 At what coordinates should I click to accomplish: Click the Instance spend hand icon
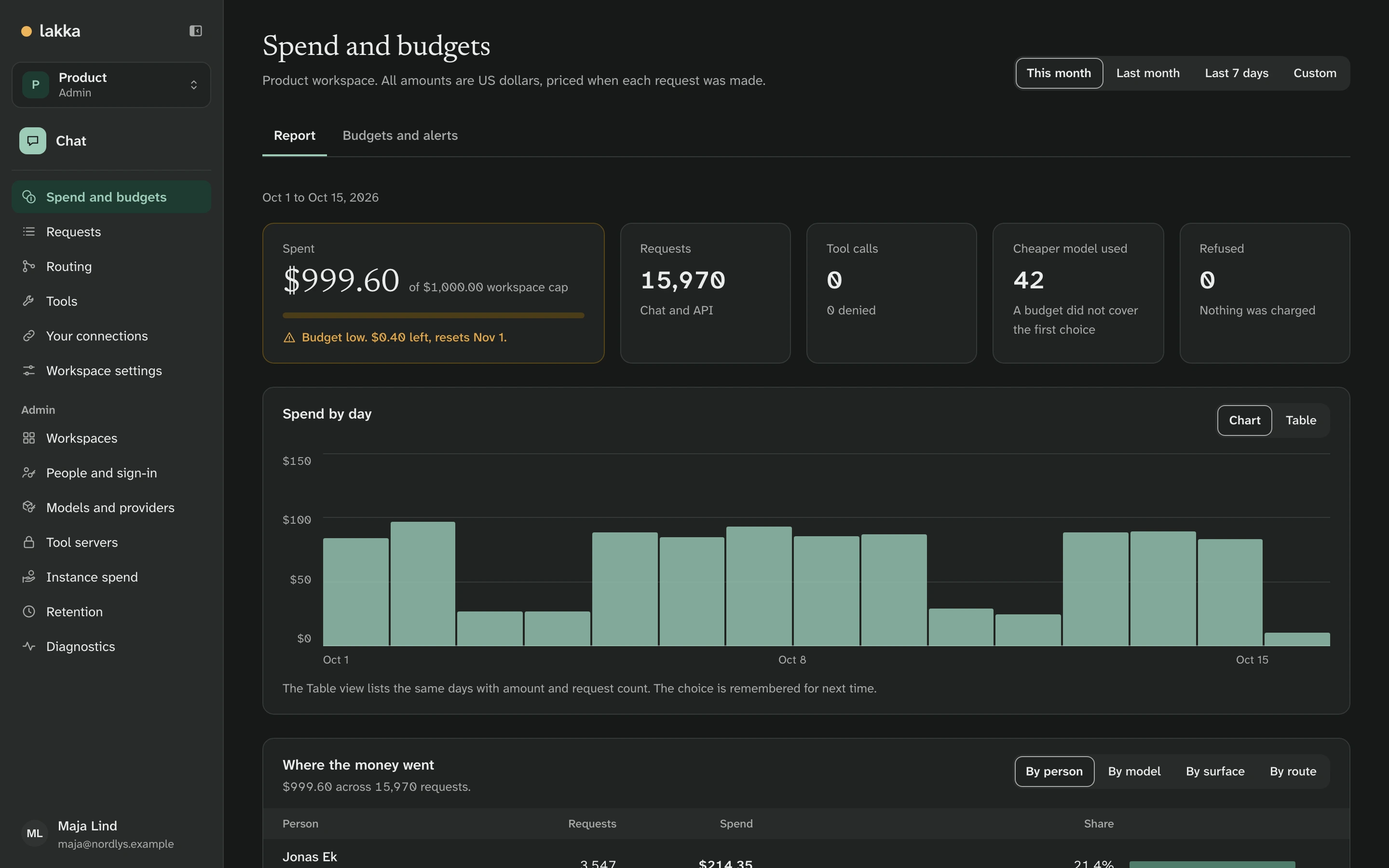29,577
